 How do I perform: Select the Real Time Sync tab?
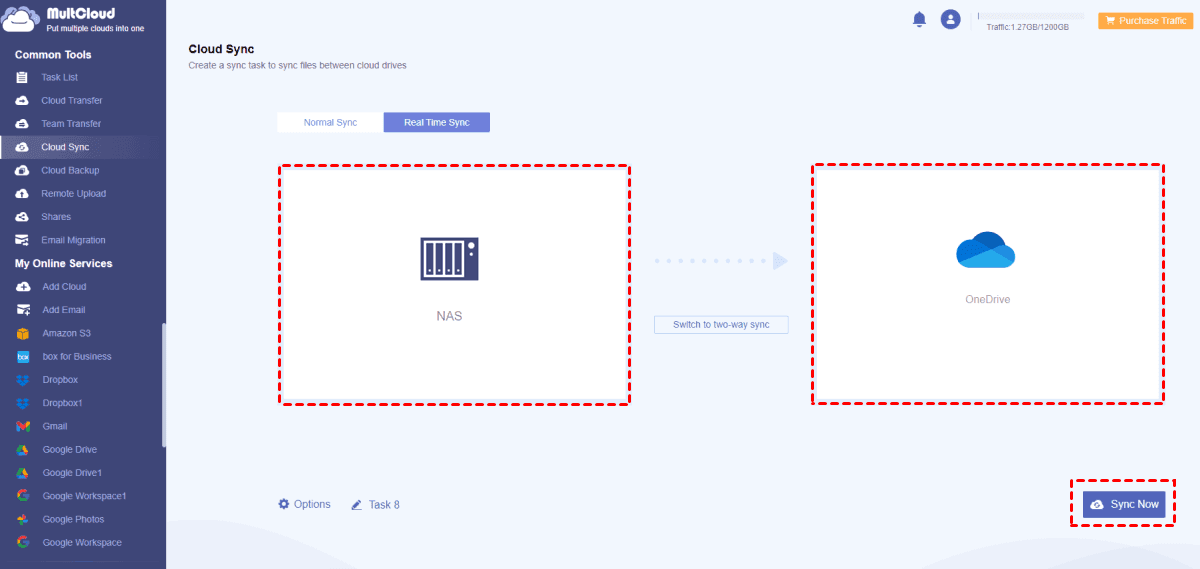(x=437, y=122)
